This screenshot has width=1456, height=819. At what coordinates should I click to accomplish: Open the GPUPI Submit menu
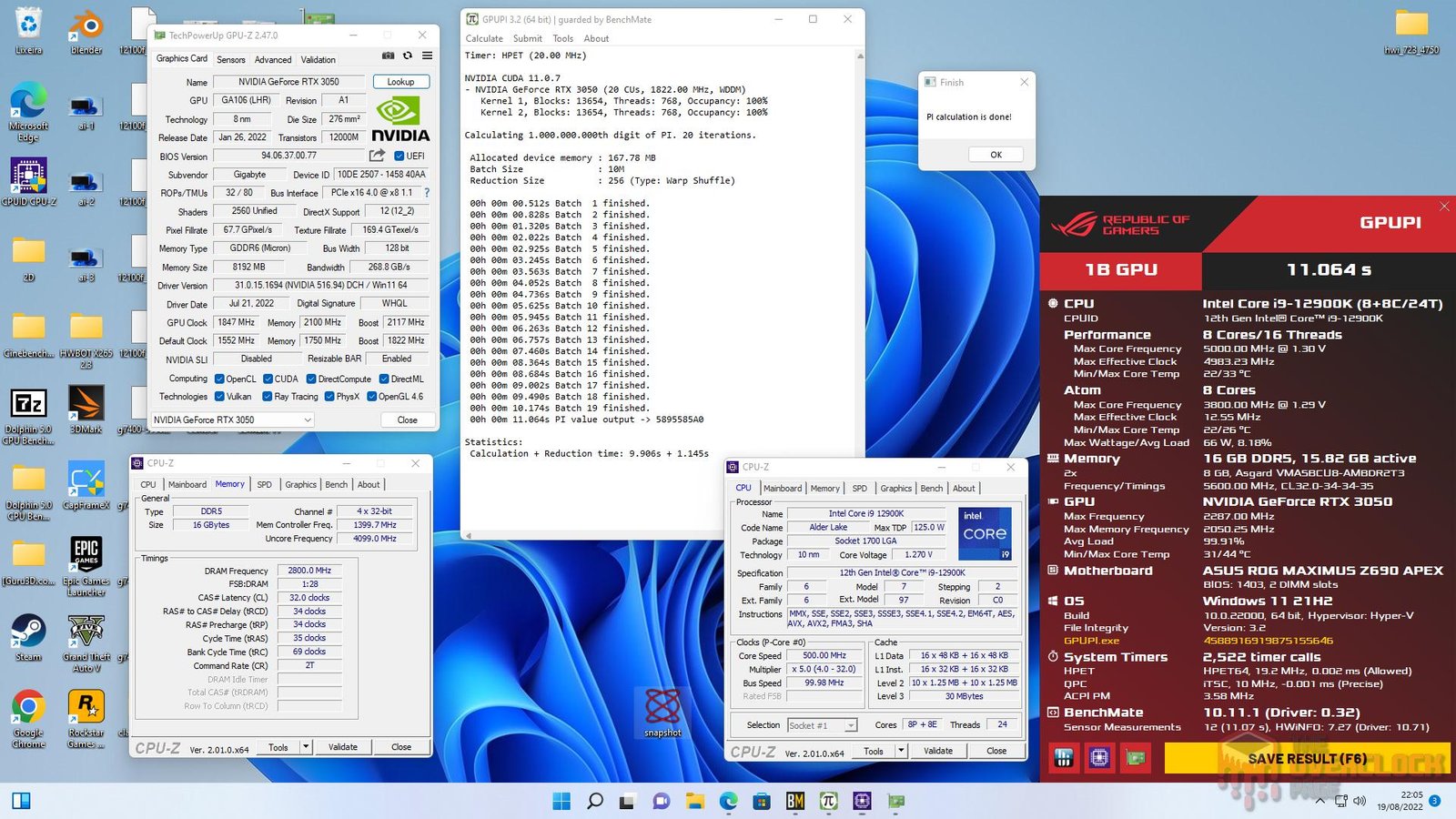click(528, 38)
